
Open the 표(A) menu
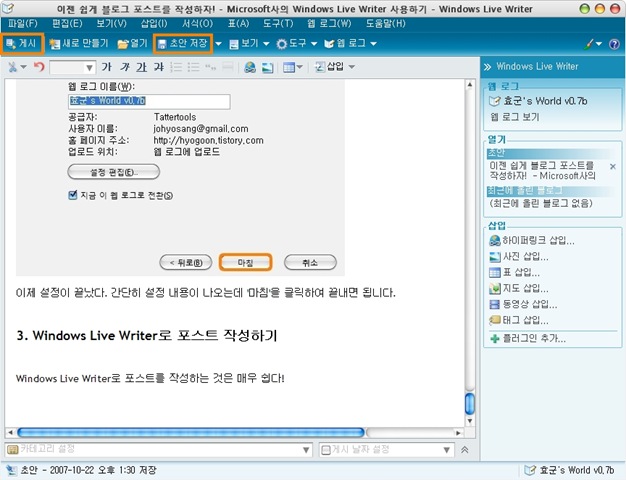(238, 24)
